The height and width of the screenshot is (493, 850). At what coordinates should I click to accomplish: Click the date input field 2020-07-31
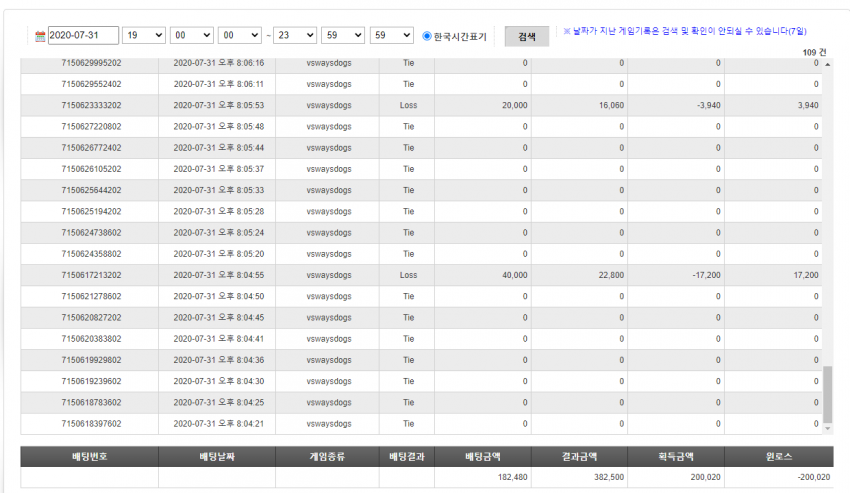(x=83, y=35)
